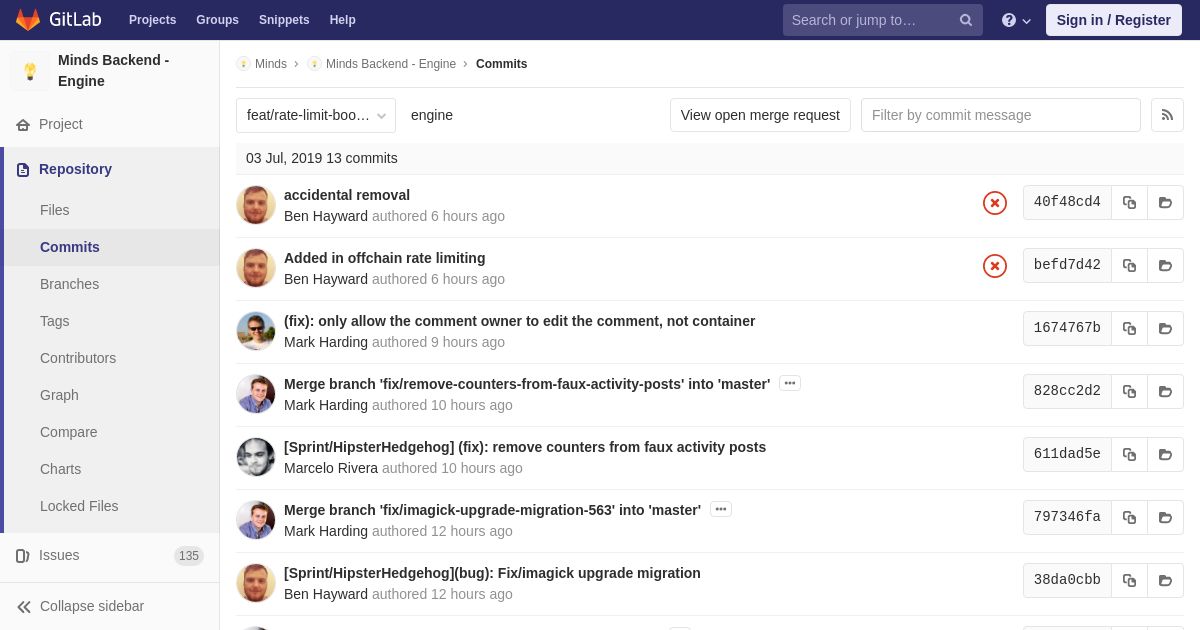Expand description of remove-counters merge commit
1200x630 pixels.
(x=790, y=383)
